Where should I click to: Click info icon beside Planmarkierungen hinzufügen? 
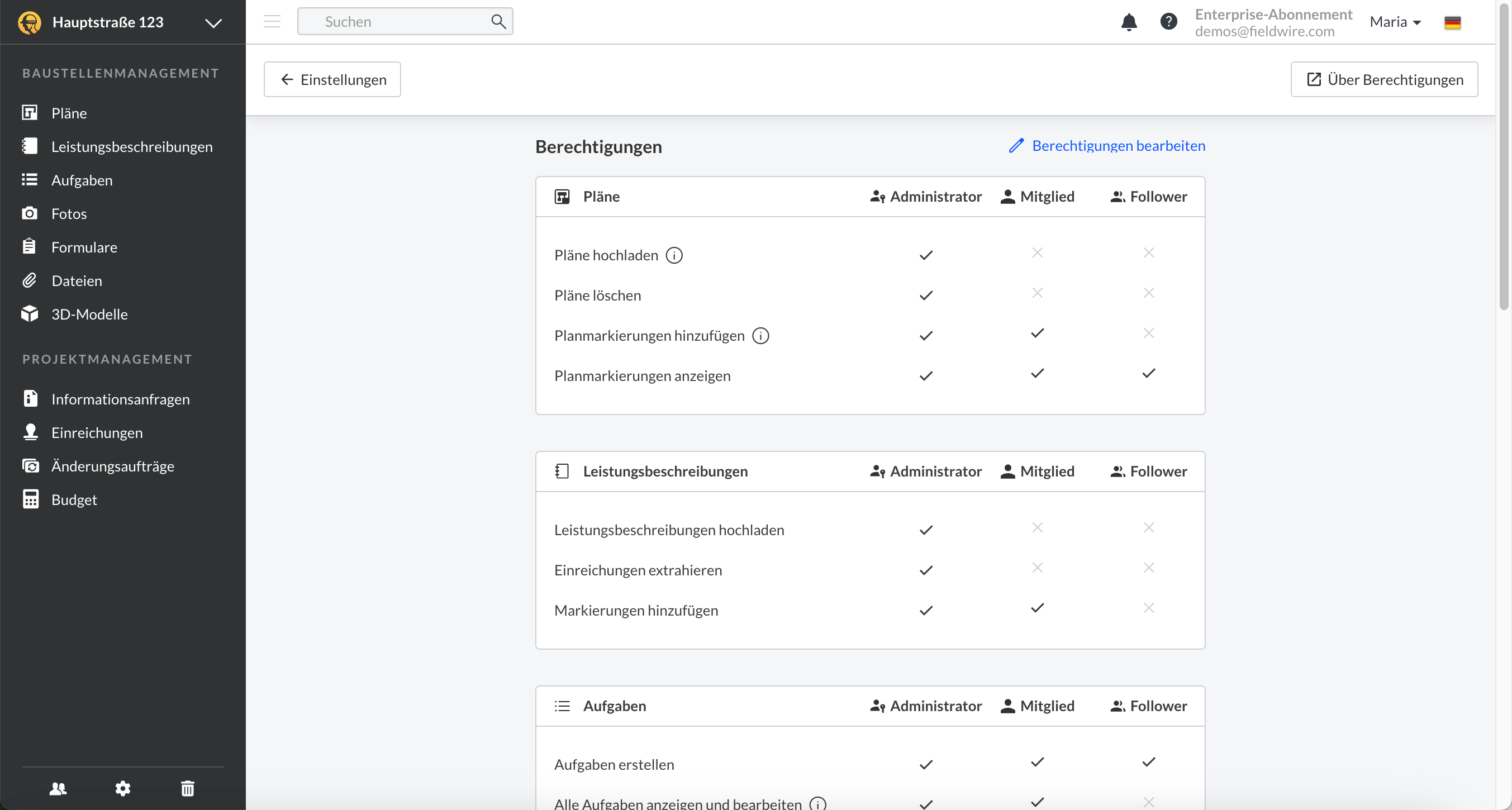pos(760,336)
